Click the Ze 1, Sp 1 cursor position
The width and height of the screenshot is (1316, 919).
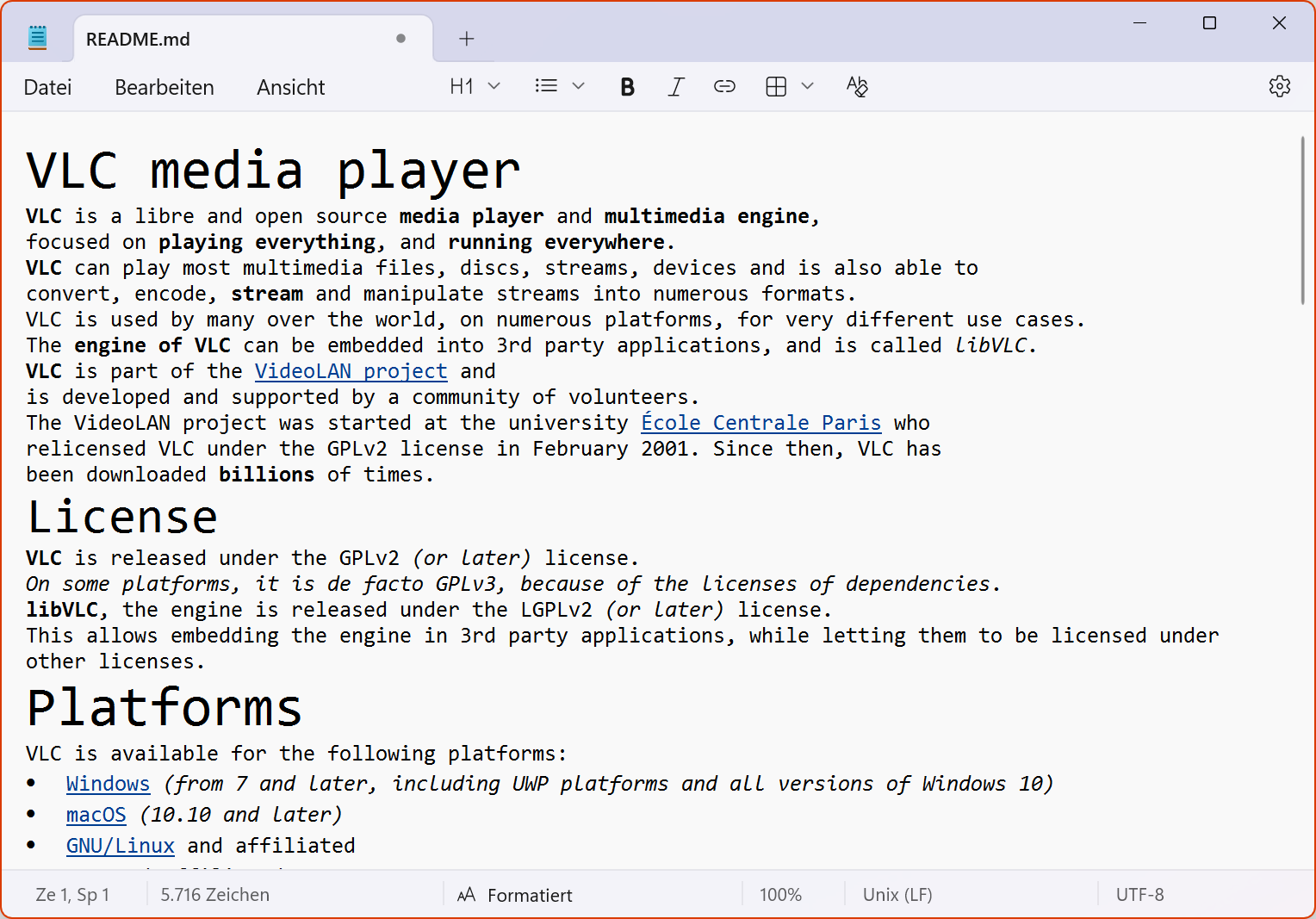point(72,895)
